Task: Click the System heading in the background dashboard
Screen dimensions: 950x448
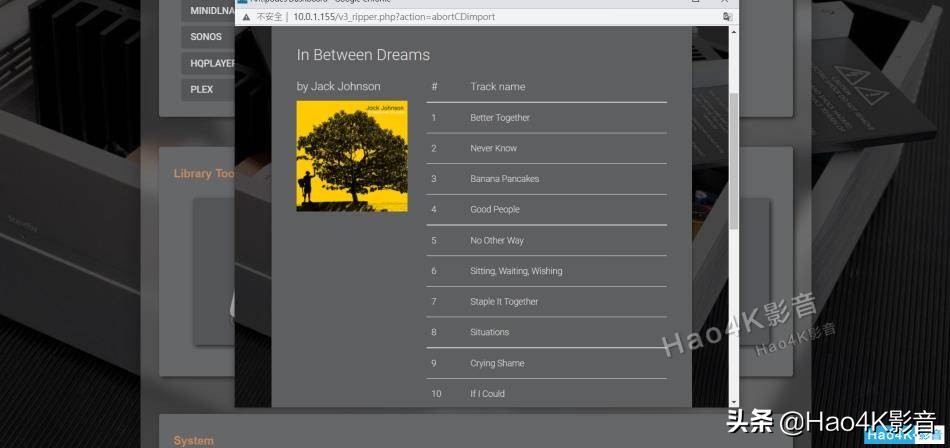Action: coord(193,441)
